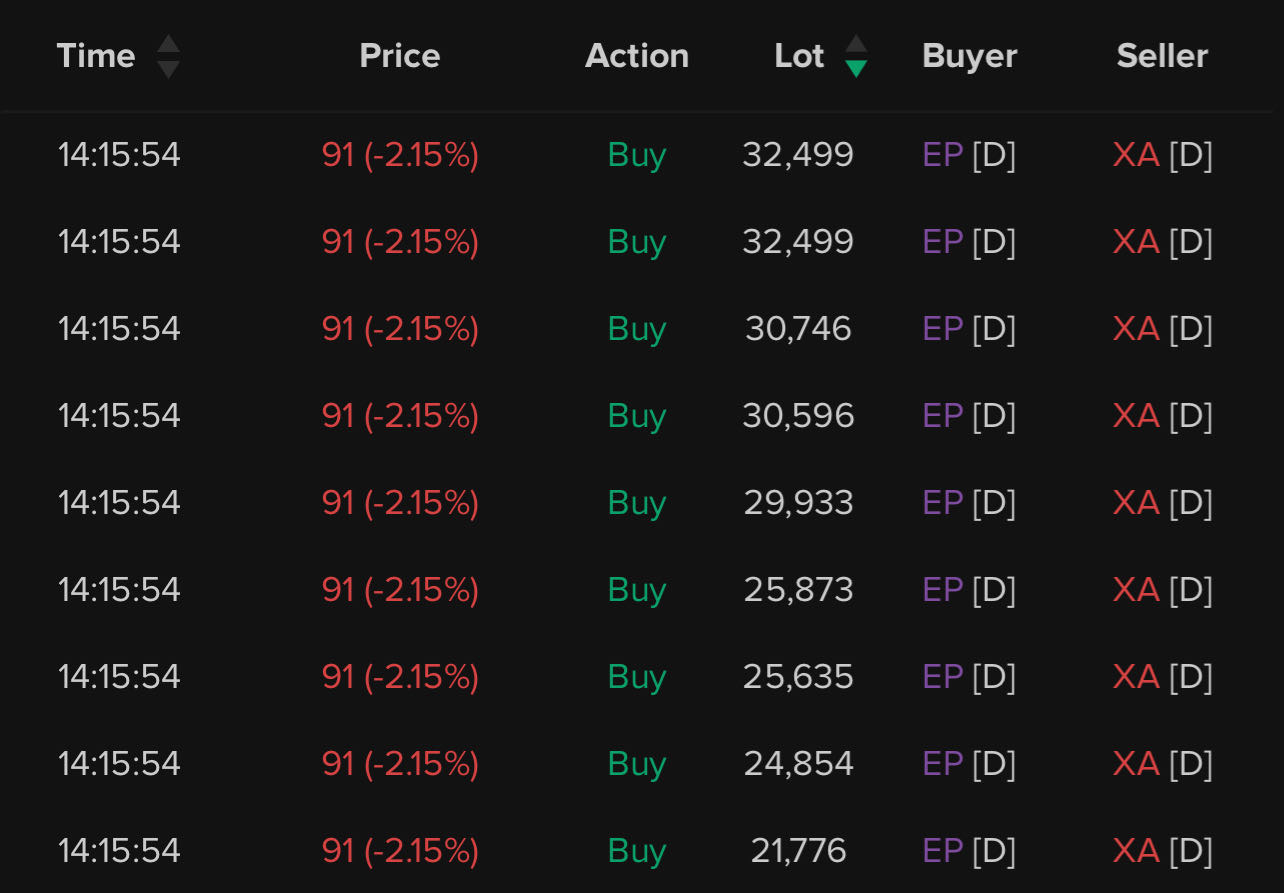Open buyer EP in the 30,746 lot row
Image resolution: width=1284 pixels, height=893 pixels.
[x=942, y=329]
